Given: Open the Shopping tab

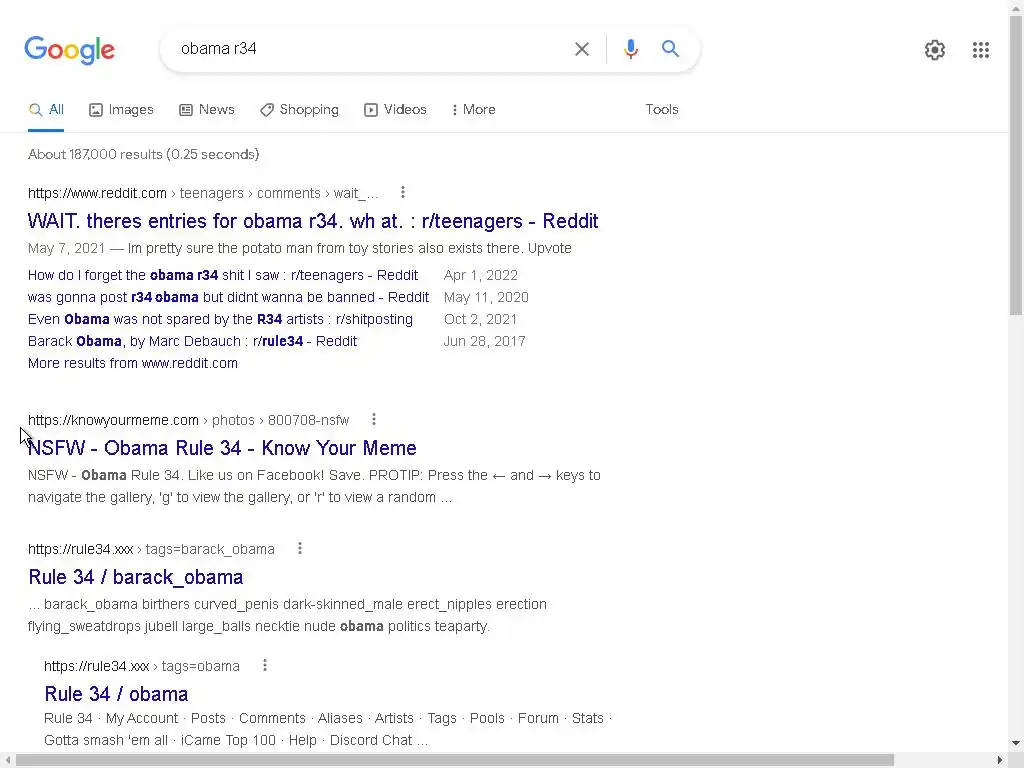Looking at the screenshot, I should (x=299, y=110).
